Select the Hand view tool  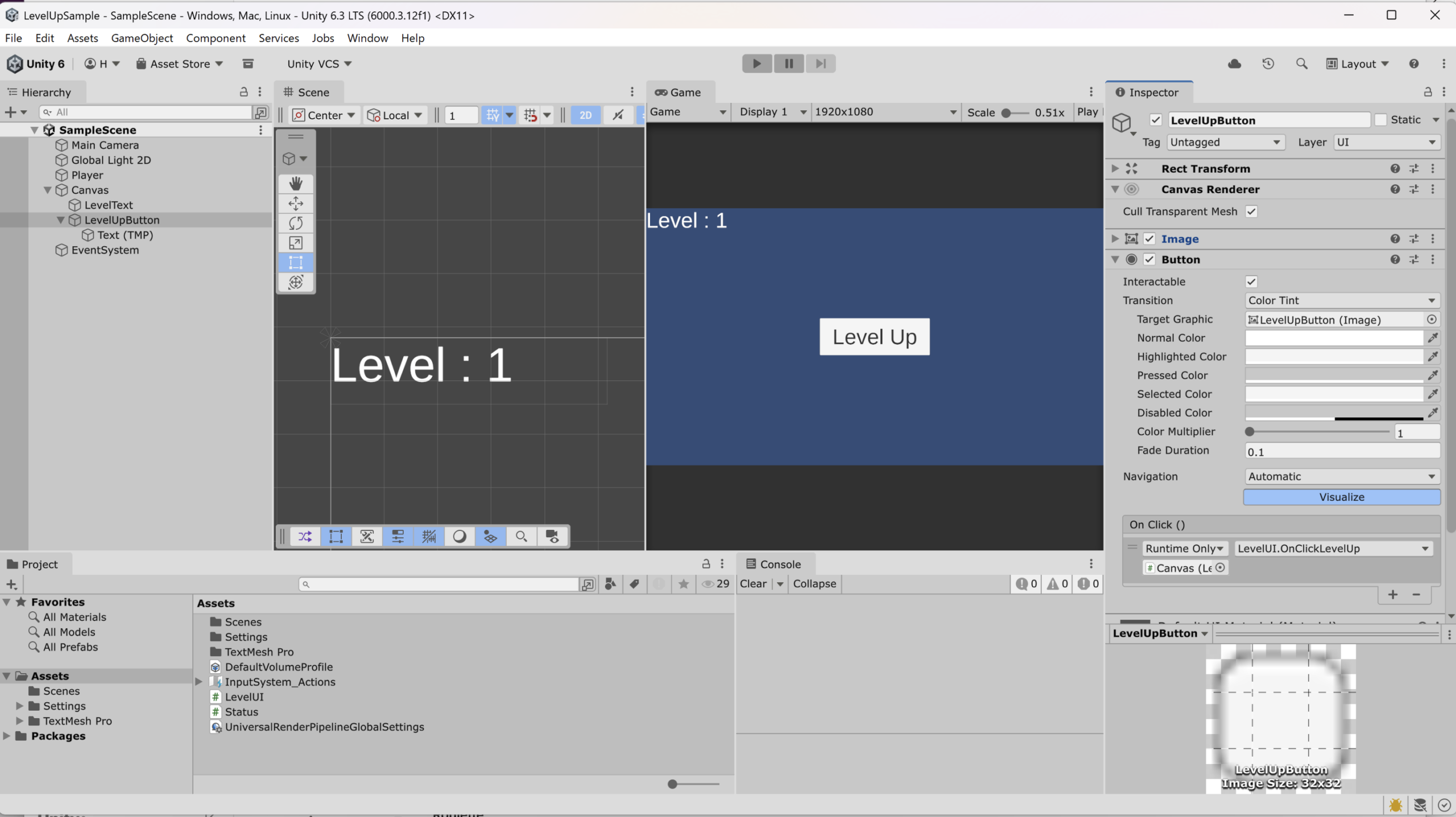pos(296,183)
